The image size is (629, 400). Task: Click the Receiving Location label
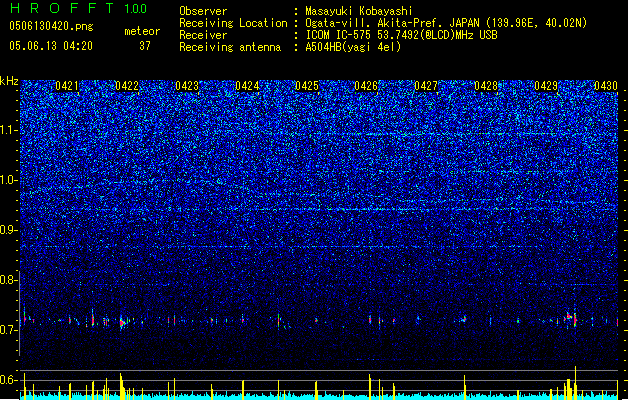233,23
